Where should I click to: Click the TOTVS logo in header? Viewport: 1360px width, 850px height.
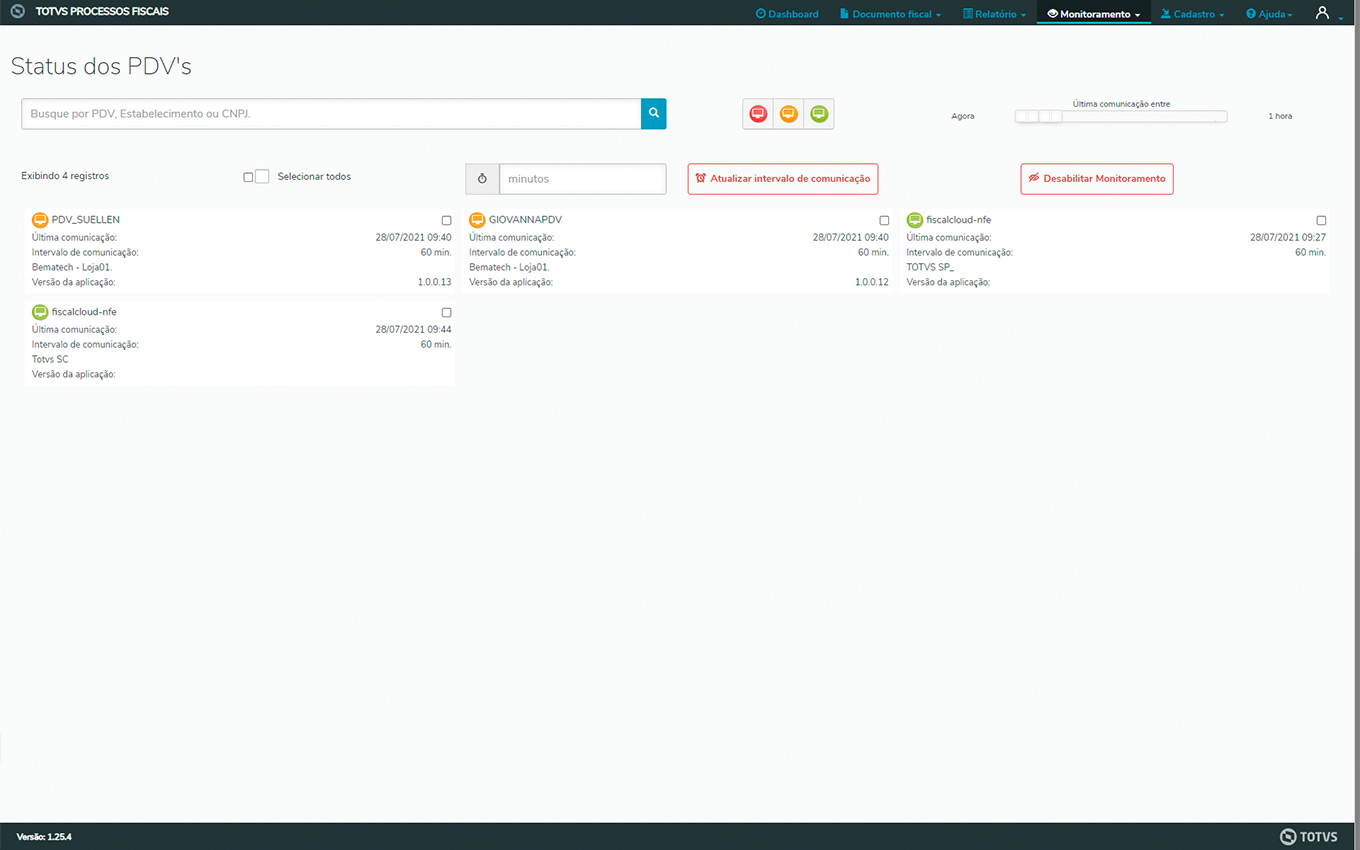coord(18,12)
